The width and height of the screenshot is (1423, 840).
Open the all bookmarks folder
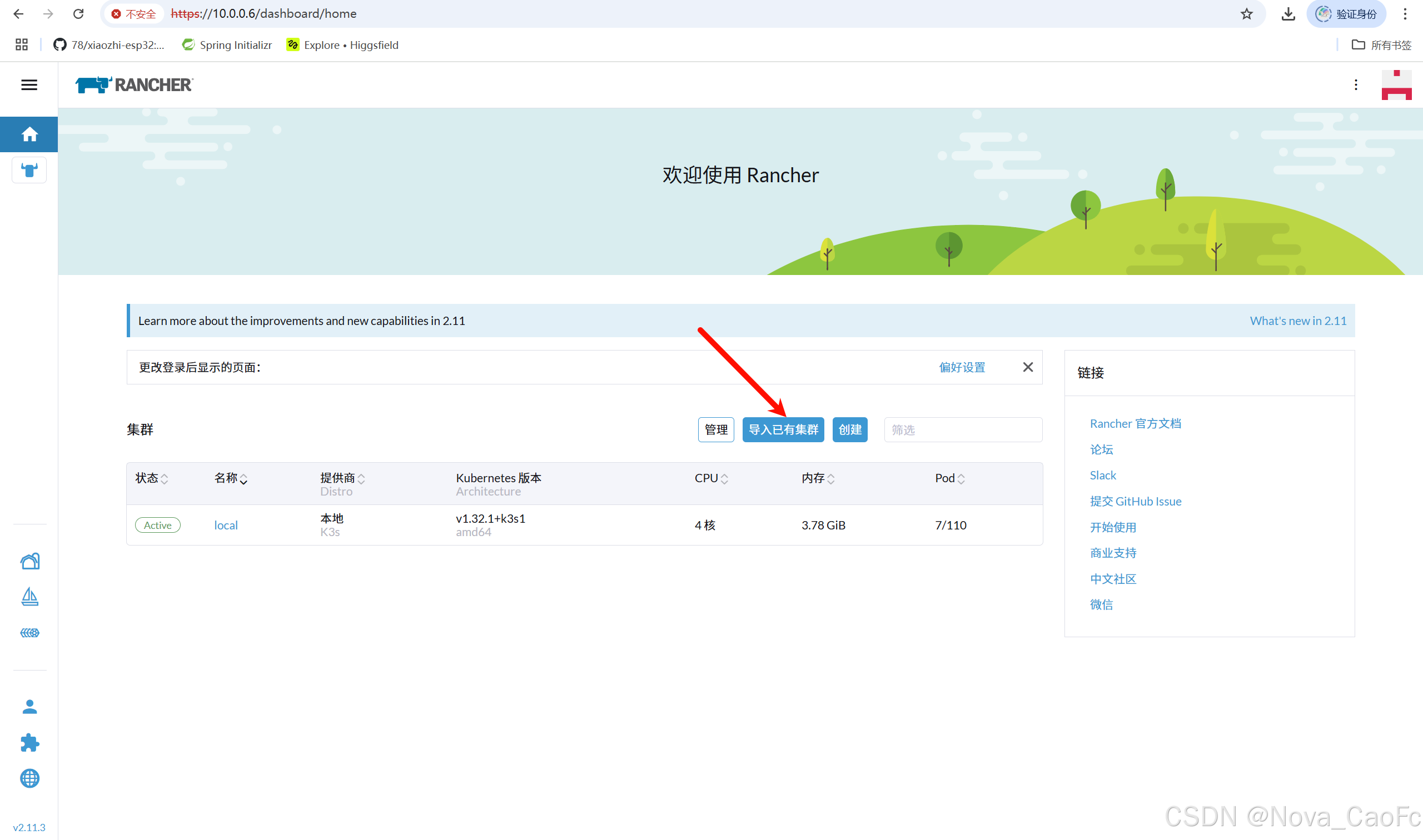[x=1381, y=44]
